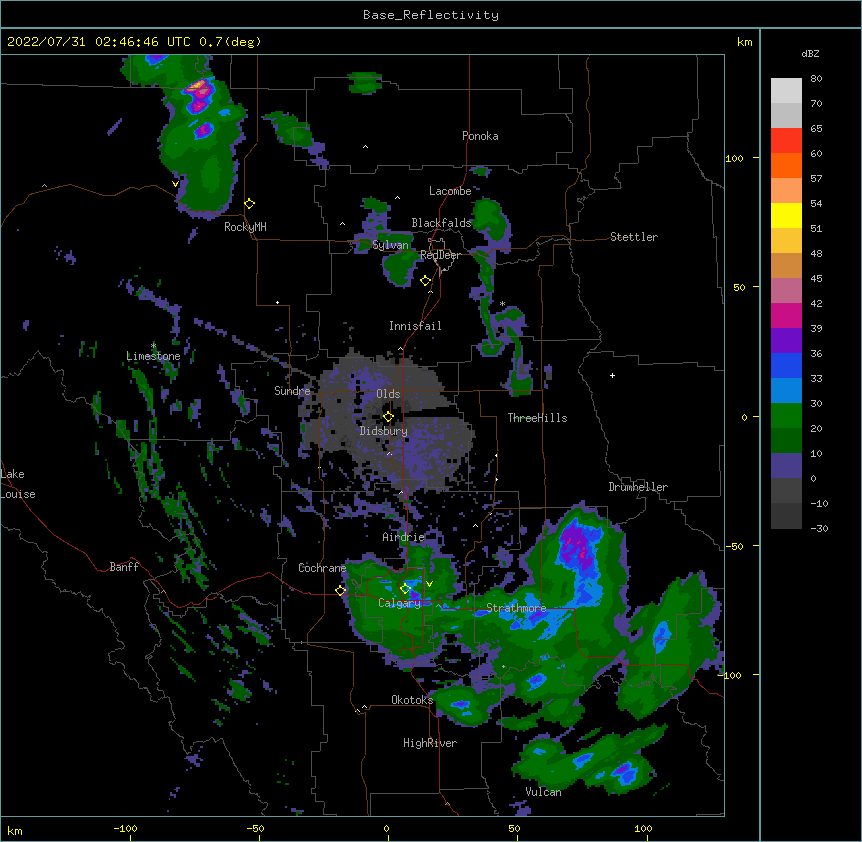The image size is (862, 842).
Task: Select the blue 33-36 dBZ legend swatch
Action: pyautogui.click(x=786, y=365)
